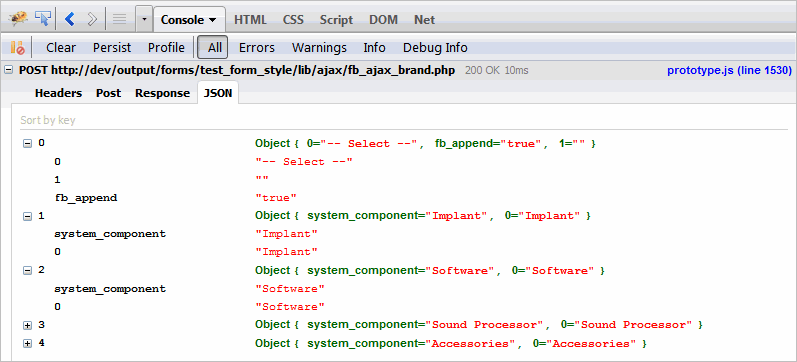Switch to the Net panel tab
797x362 pixels.
point(424,20)
